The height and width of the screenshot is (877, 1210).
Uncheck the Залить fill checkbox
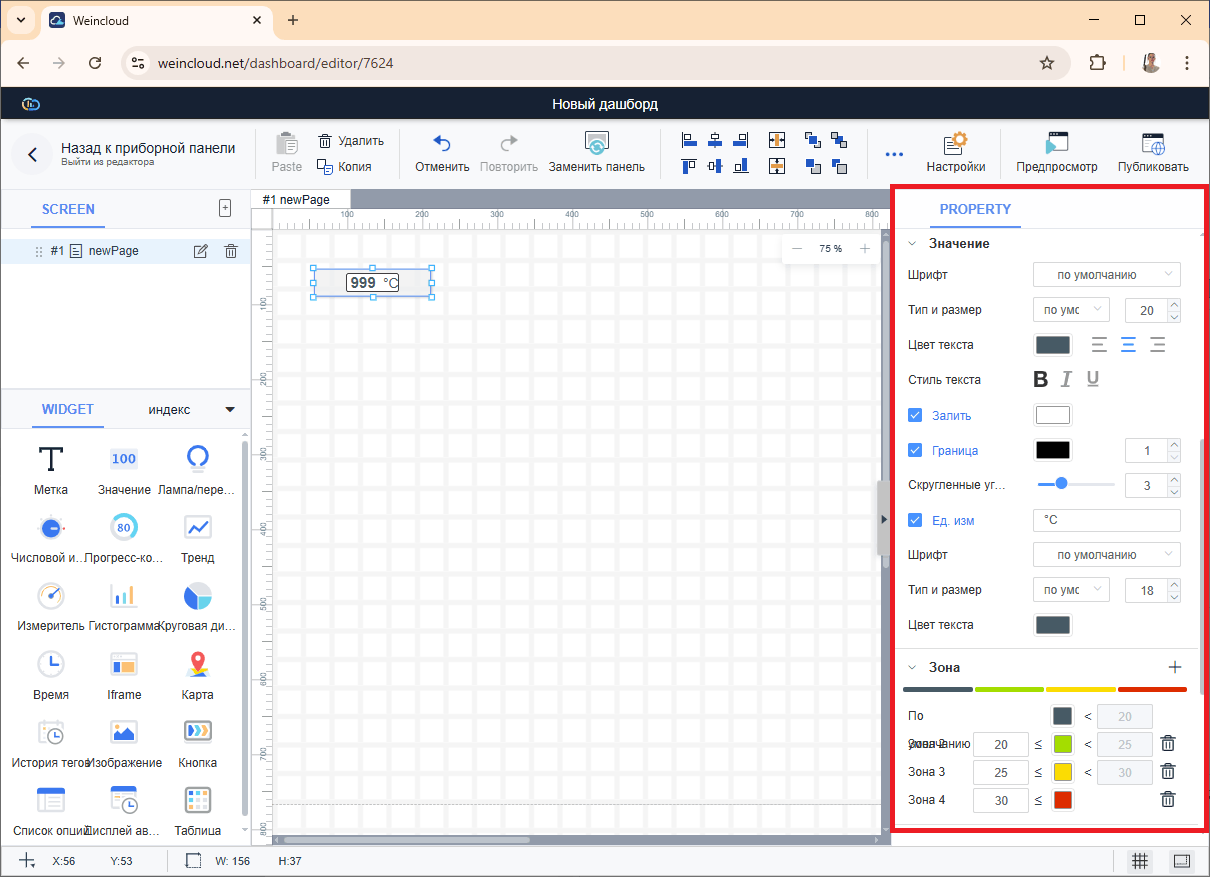click(x=914, y=415)
